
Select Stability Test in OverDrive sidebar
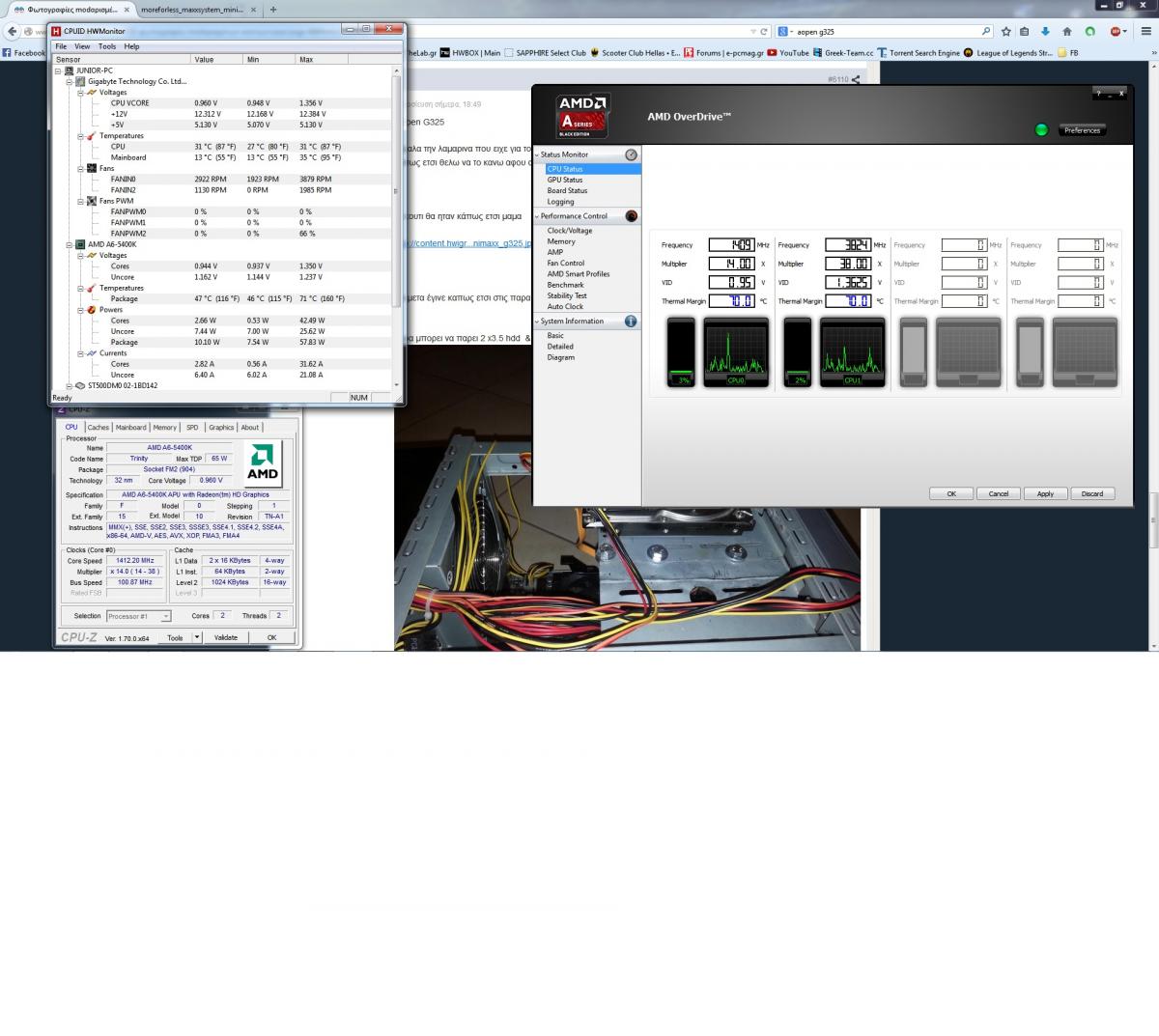click(567, 295)
